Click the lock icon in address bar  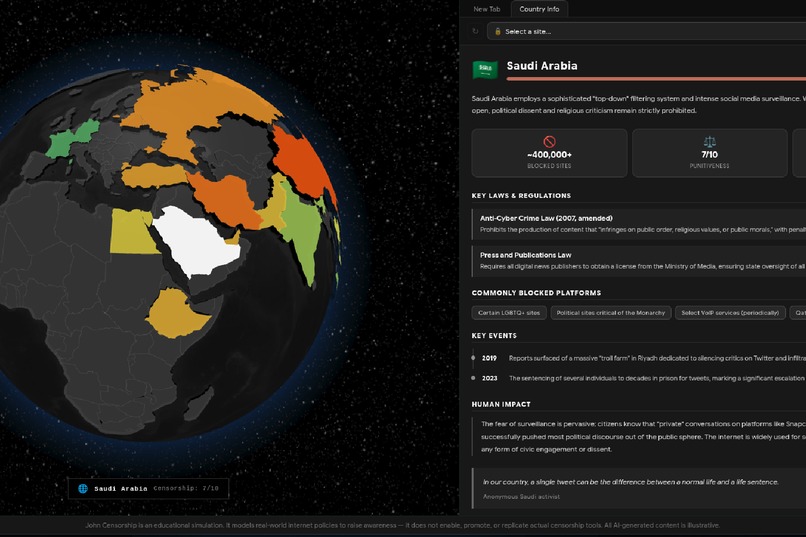click(497, 31)
